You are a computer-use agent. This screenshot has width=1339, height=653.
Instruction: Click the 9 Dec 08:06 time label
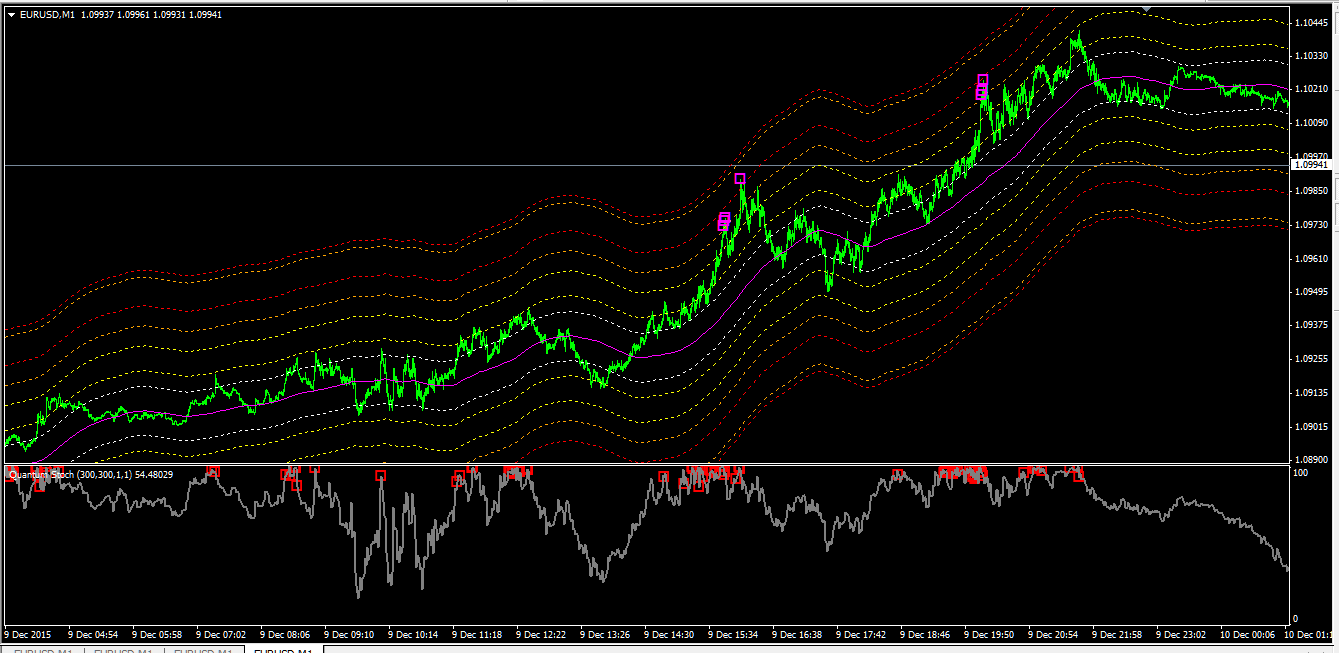(x=286, y=634)
